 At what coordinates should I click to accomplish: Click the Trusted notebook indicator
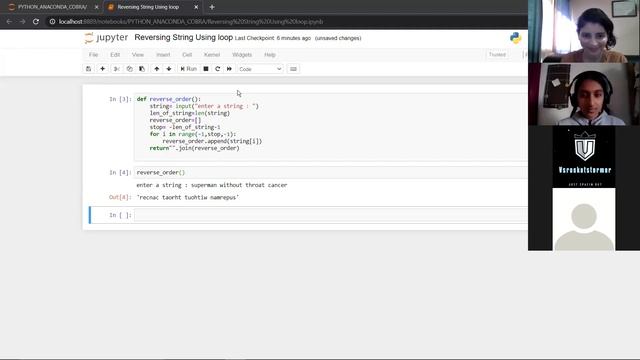coord(497,55)
